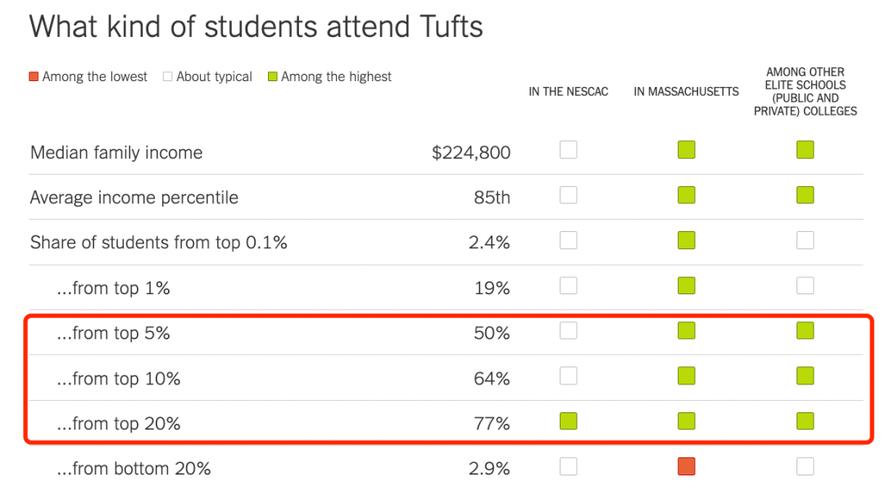The width and height of the screenshot is (885, 500).
Task: Click top 0.1% elite schools empty square
Action: pyautogui.click(x=805, y=240)
